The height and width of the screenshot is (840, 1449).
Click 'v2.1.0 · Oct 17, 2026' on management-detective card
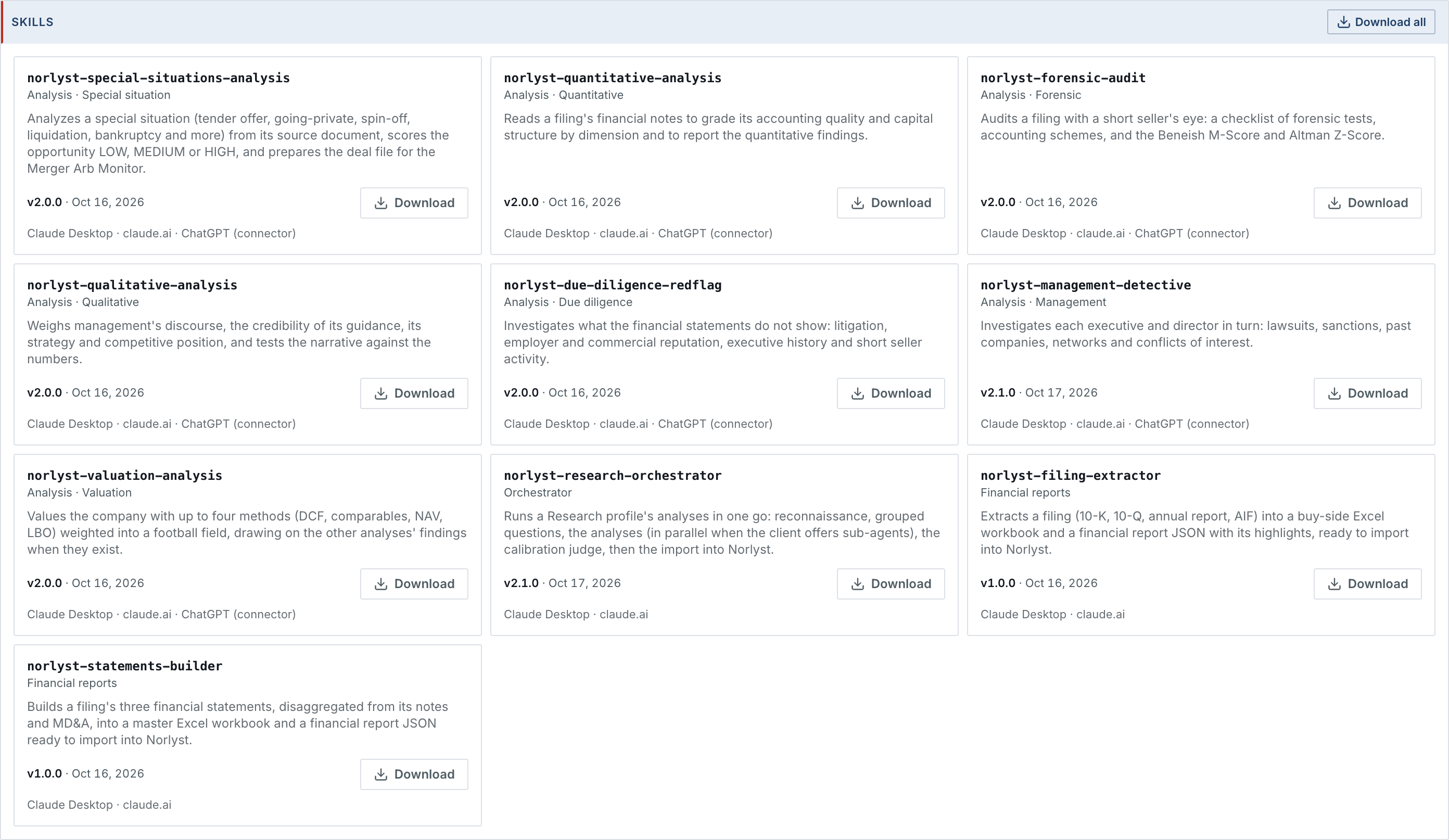[1039, 393]
